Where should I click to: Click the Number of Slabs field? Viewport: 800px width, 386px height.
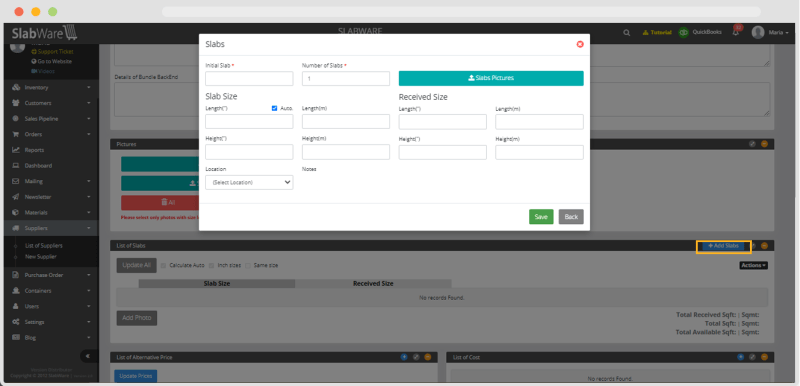(346, 79)
